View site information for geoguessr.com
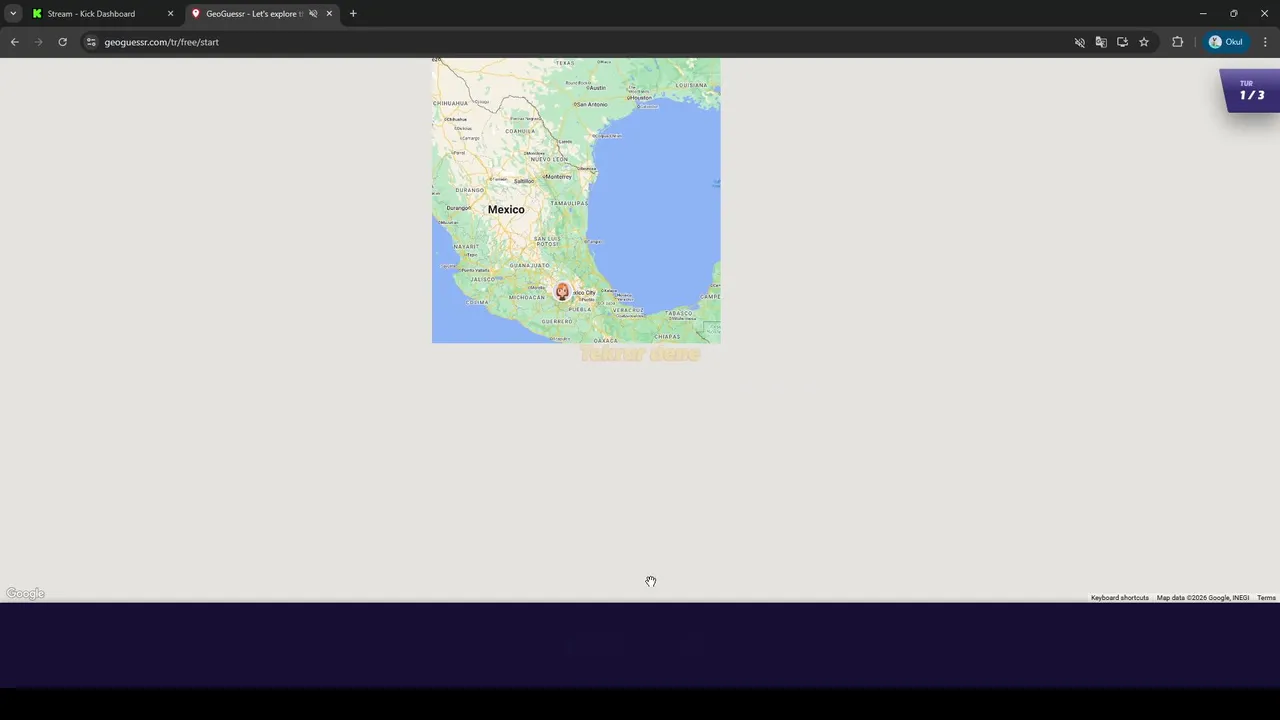1280x720 pixels. click(91, 42)
